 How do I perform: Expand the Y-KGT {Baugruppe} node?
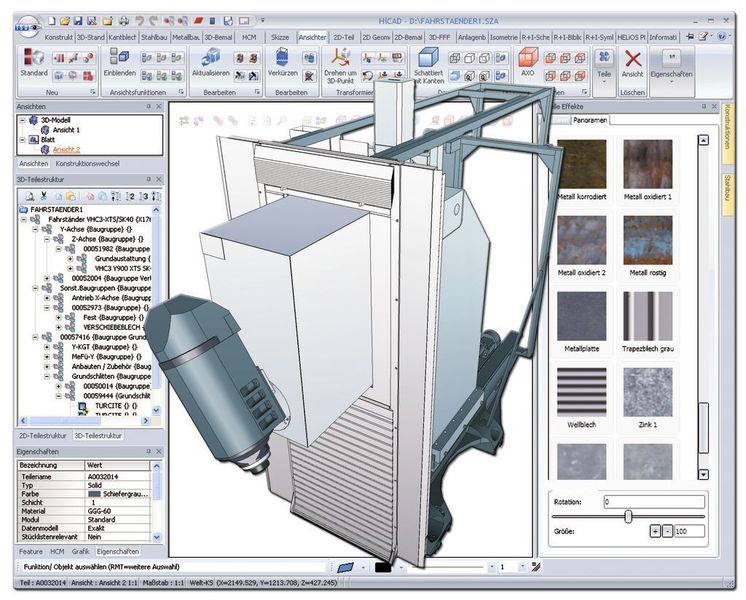point(47,347)
